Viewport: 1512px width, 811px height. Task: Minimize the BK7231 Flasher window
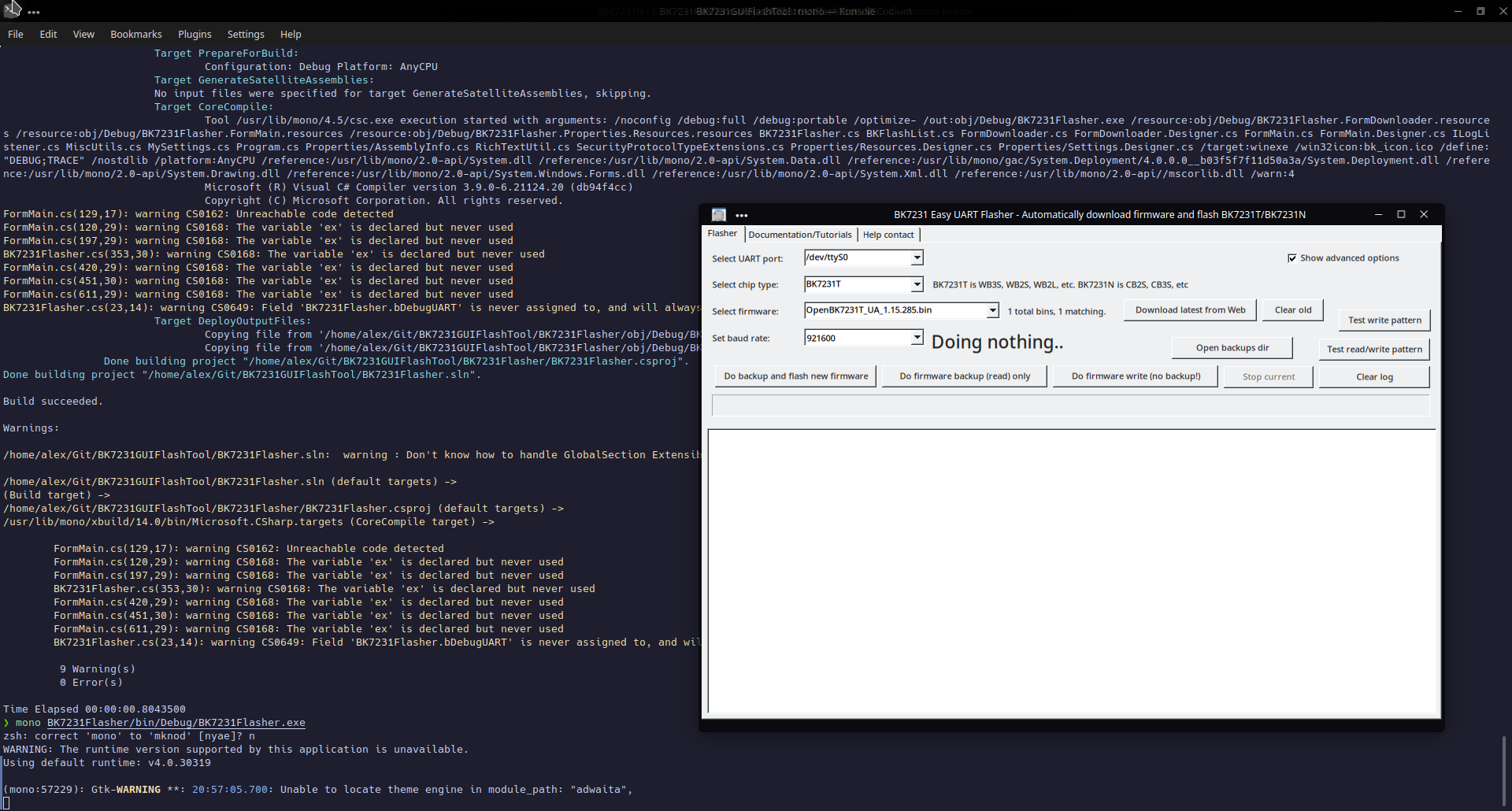[1378, 214]
